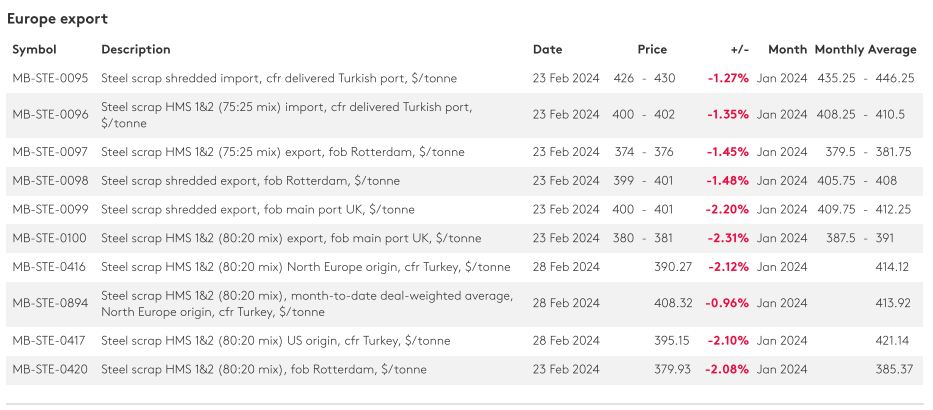933x410 pixels.
Task: Open symbol MB-STE-0894
Action: pos(50,304)
